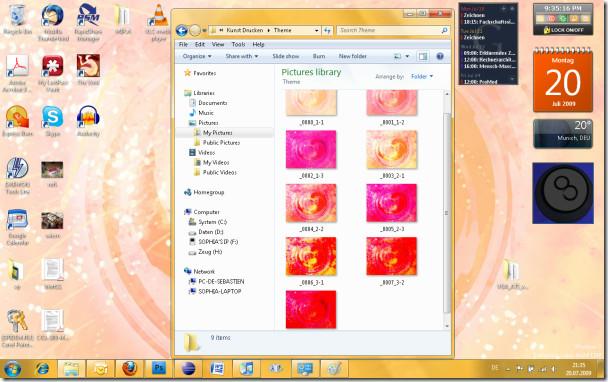Open the Tools menu

[238, 44]
